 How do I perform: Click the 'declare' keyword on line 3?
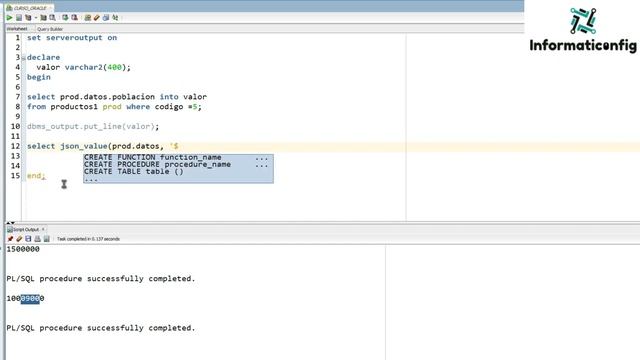coord(43,57)
